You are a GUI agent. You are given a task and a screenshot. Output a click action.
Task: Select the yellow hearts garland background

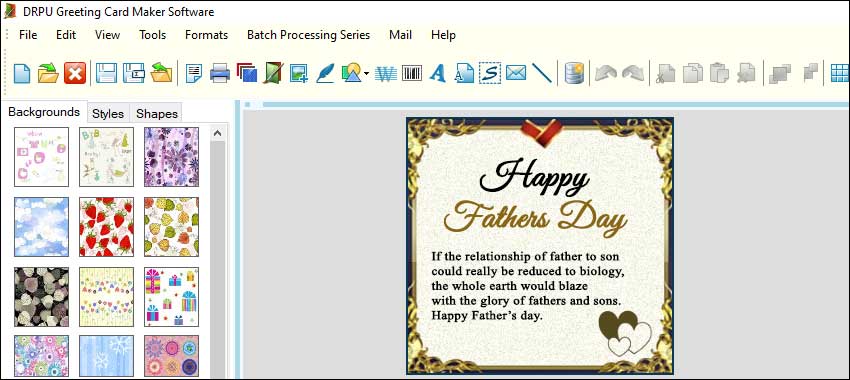point(106,297)
